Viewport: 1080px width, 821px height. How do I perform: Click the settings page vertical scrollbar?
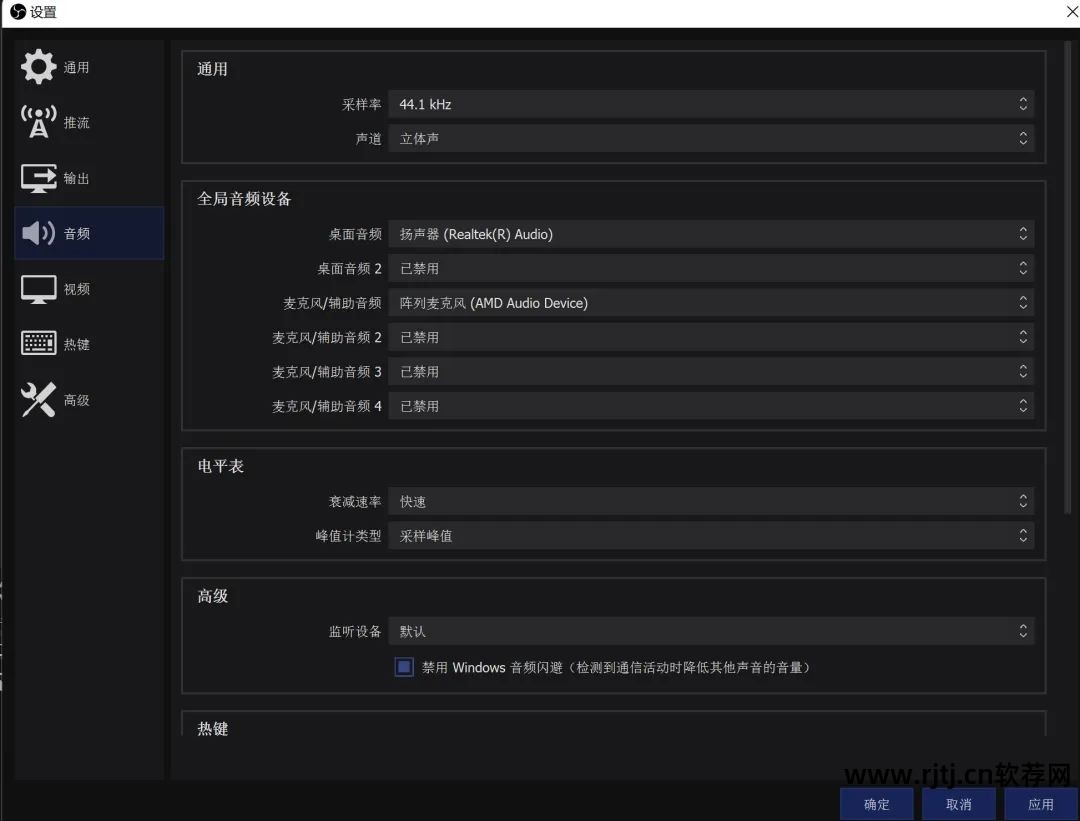(1068, 278)
